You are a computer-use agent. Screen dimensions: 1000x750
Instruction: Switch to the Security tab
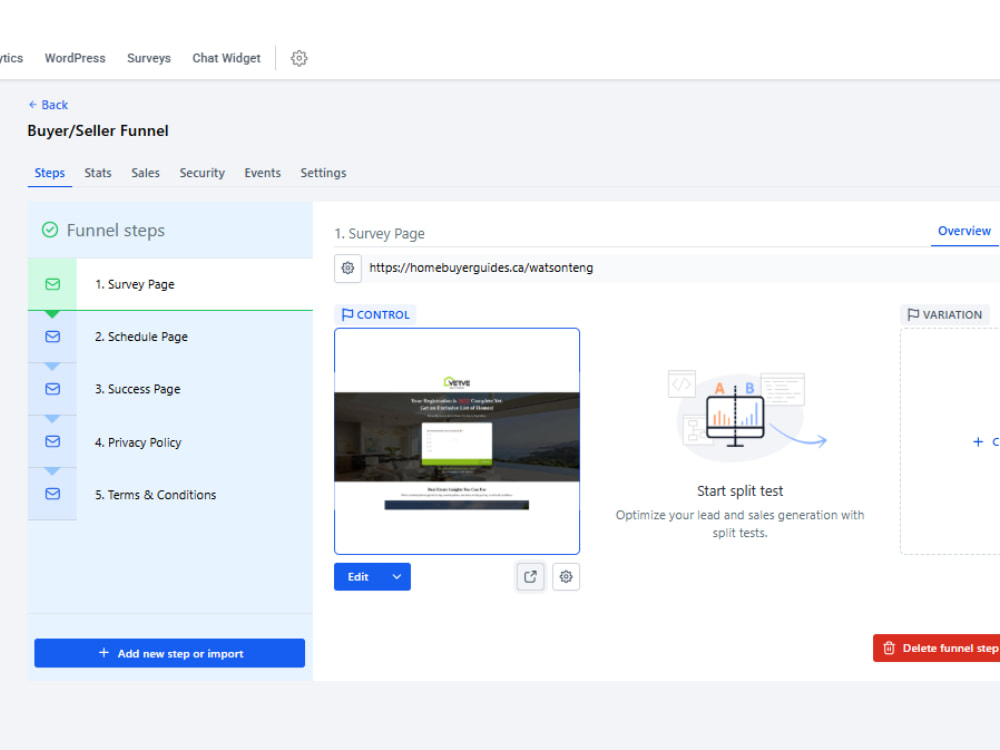tap(202, 173)
